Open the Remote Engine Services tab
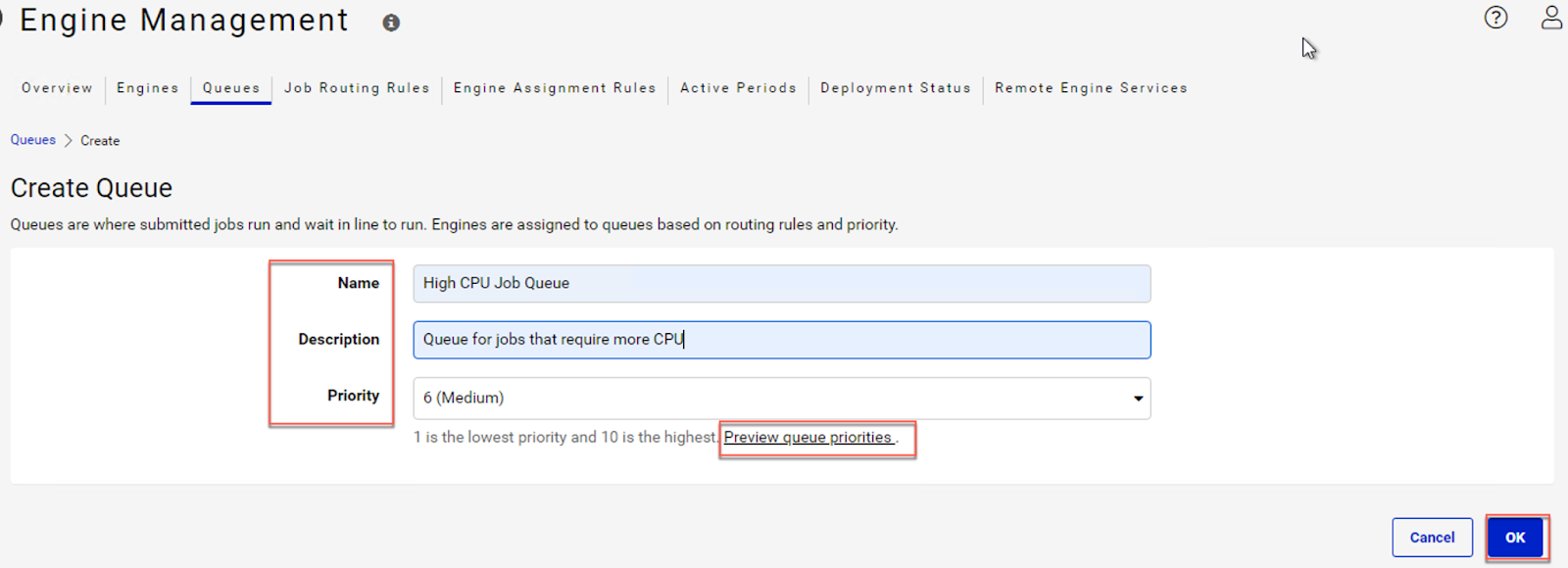The image size is (1568, 568). pyautogui.click(x=1091, y=88)
